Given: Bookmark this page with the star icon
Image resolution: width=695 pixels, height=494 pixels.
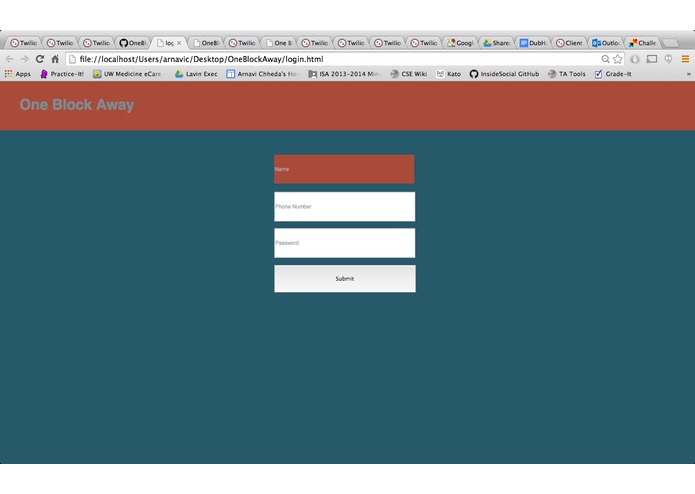Looking at the screenshot, I should point(617,59).
